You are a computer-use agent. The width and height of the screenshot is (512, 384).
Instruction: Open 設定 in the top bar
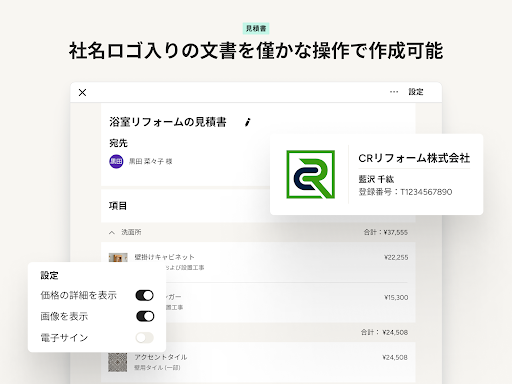point(416,92)
